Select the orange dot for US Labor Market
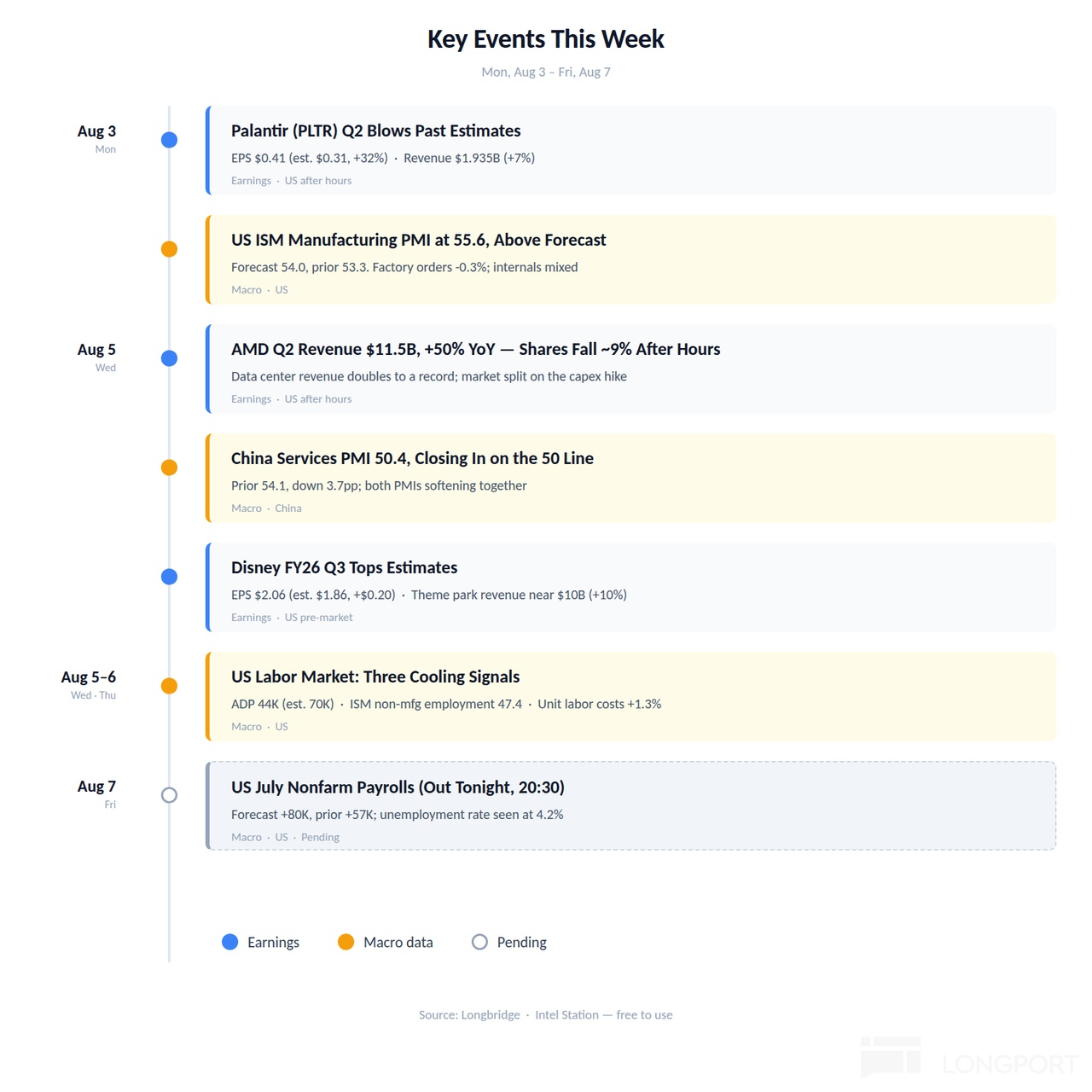Screen dimensions: 1092x1092 point(169,686)
